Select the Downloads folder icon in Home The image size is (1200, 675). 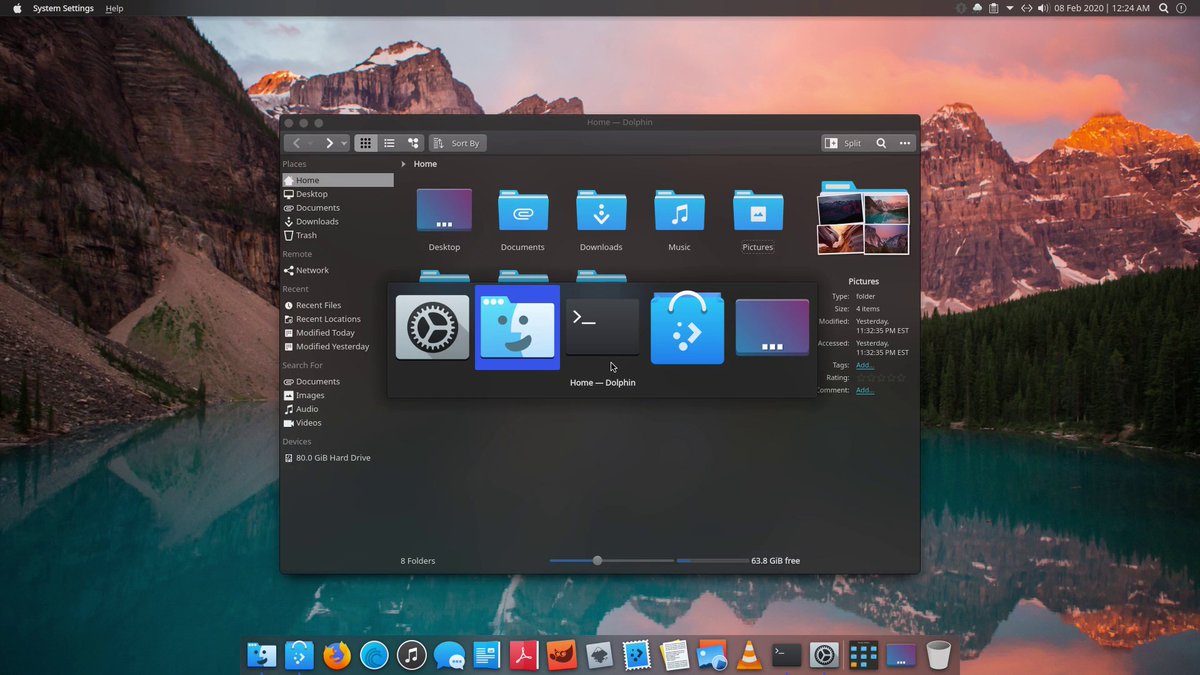[601, 211]
